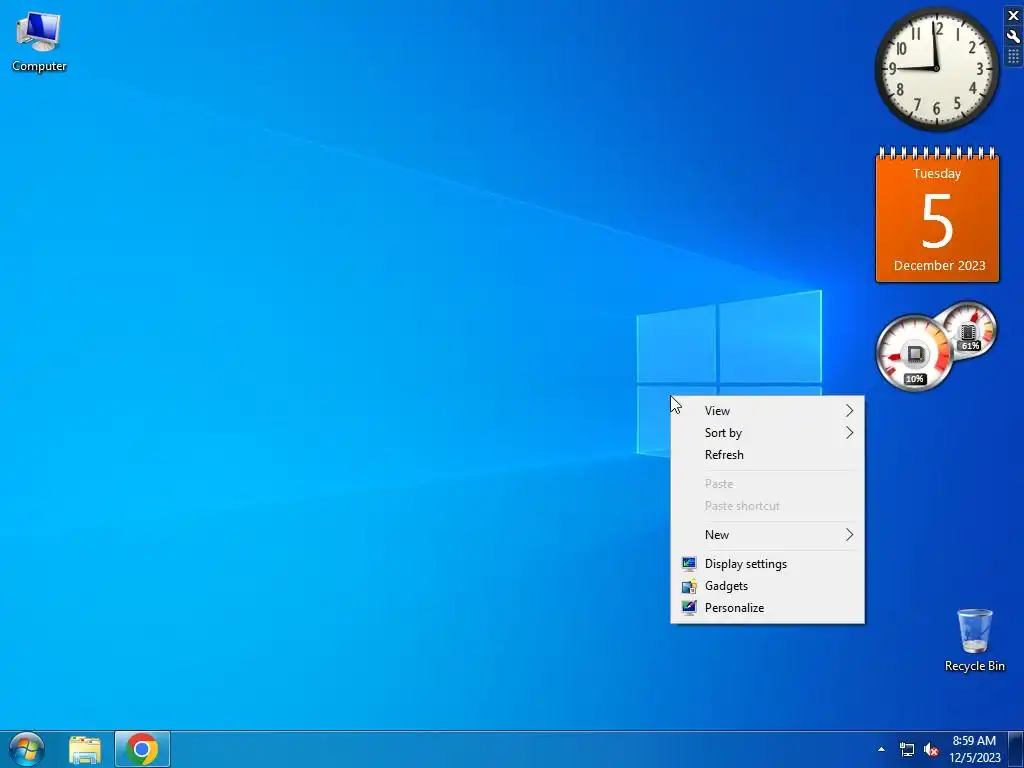Click Tuesday label on calendar gadget
The width and height of the screenshot is (1024, 768).
(936, 174)
